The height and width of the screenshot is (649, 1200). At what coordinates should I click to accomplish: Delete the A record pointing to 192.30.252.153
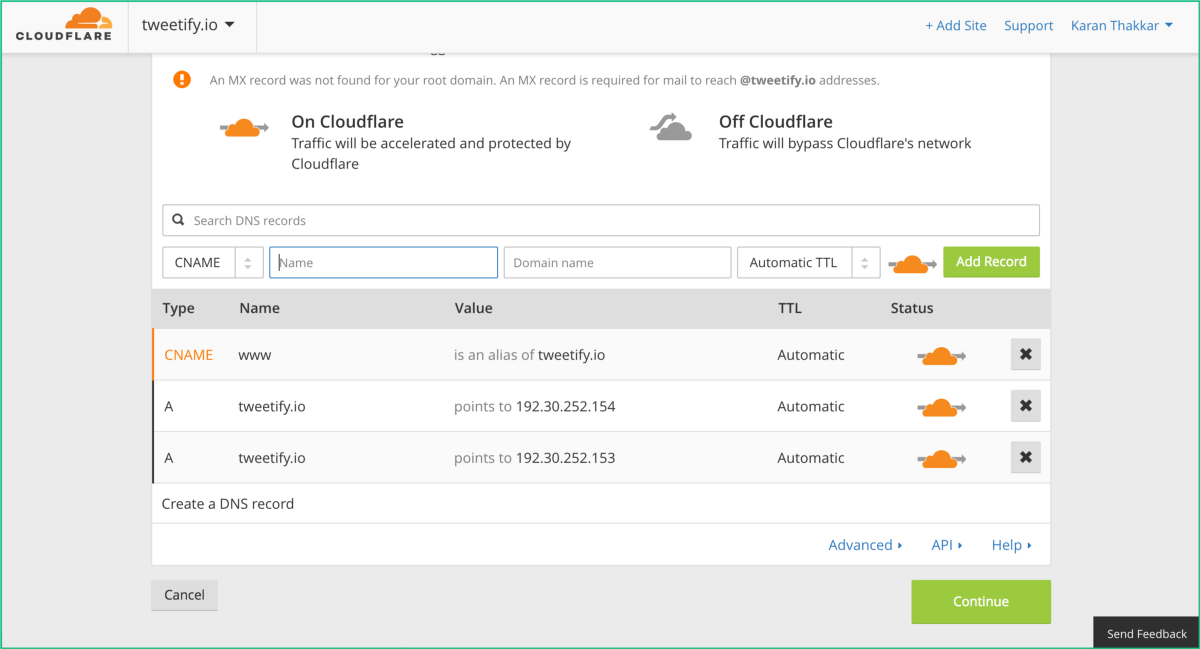[1026, 457]
